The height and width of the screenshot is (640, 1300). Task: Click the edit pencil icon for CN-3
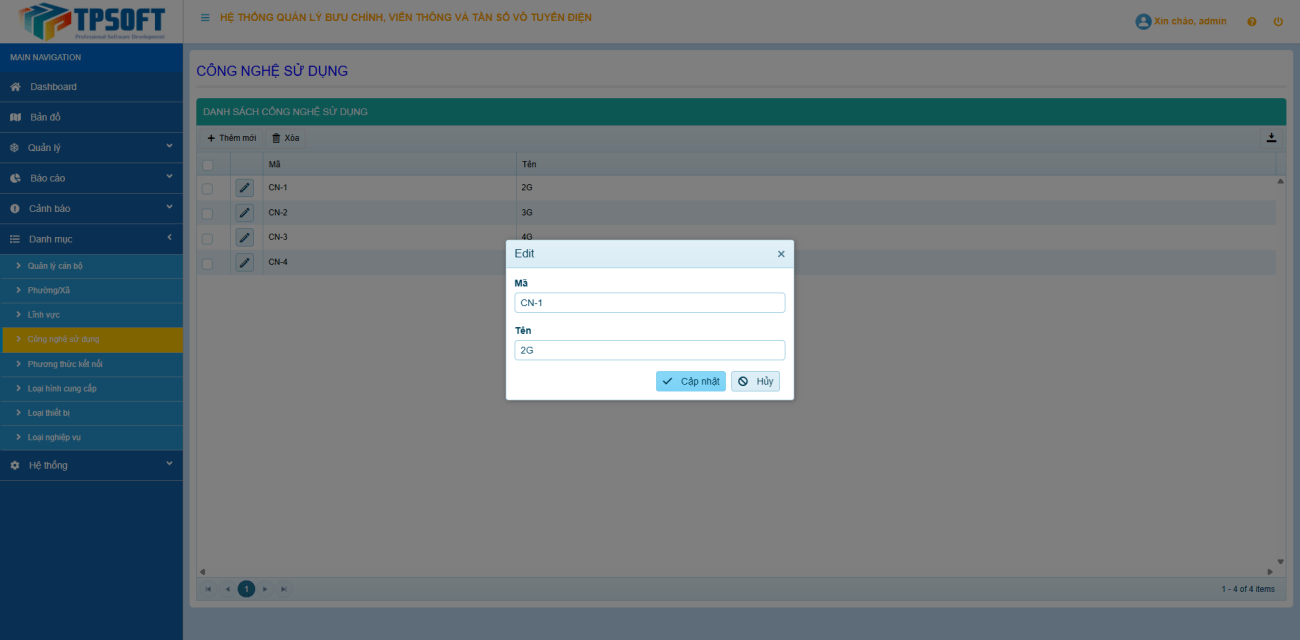pos(245,238)
